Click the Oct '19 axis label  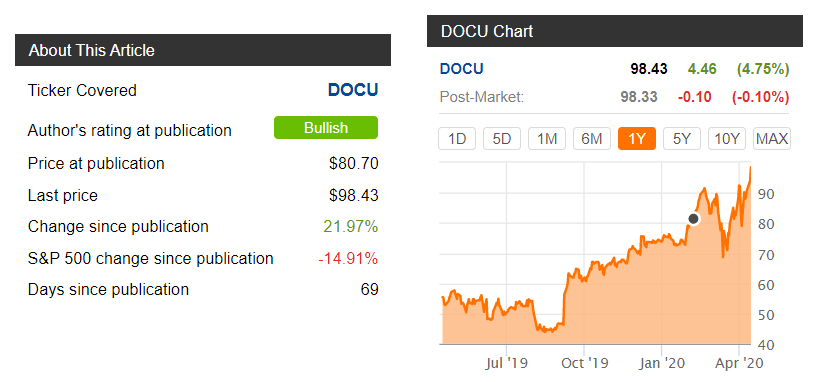583,363
